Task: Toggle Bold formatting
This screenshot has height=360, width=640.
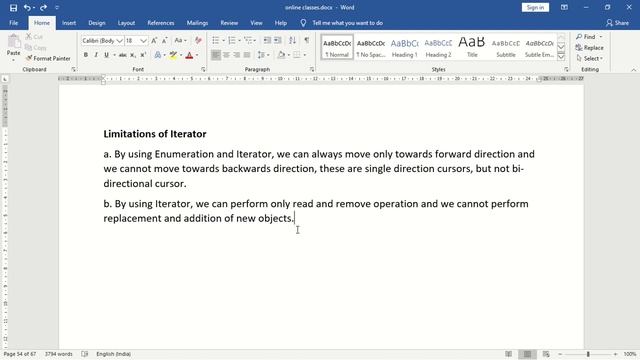Action: click(x=86, y=55)
